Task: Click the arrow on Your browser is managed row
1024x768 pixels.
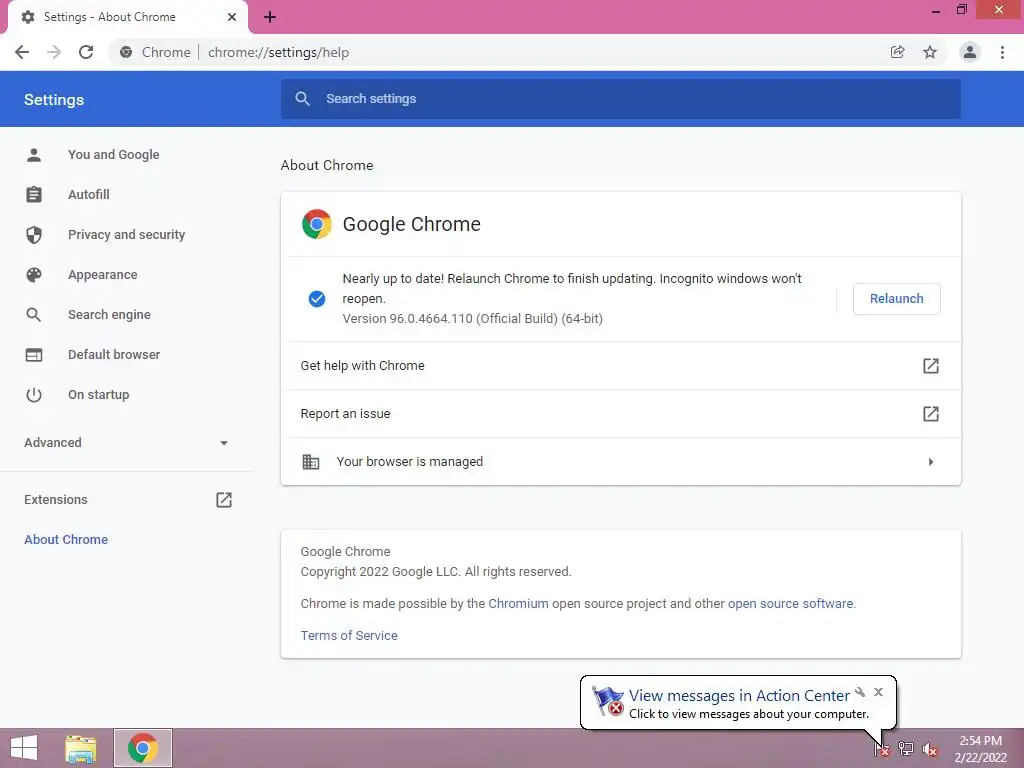Action: click(931, 462)
